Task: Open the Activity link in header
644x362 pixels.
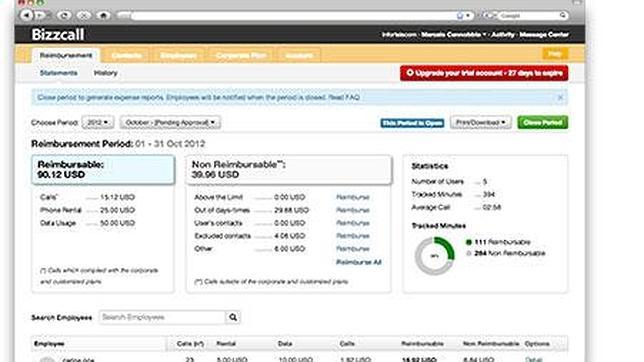Action: click(503, 35)
